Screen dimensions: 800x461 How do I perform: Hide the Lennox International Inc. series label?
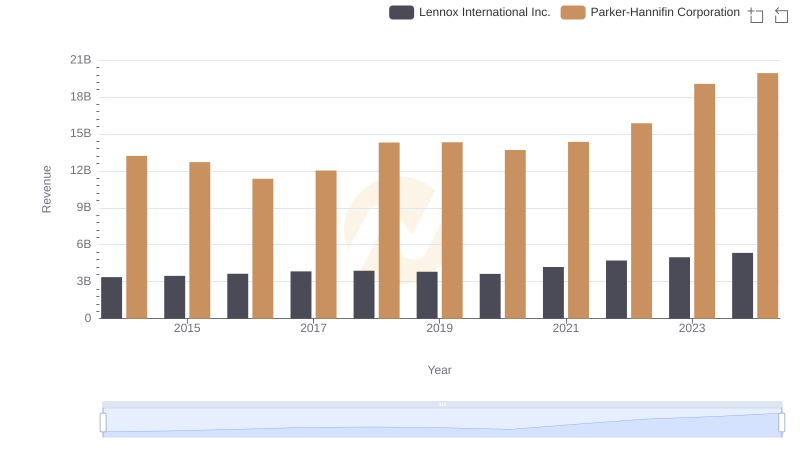485,12
